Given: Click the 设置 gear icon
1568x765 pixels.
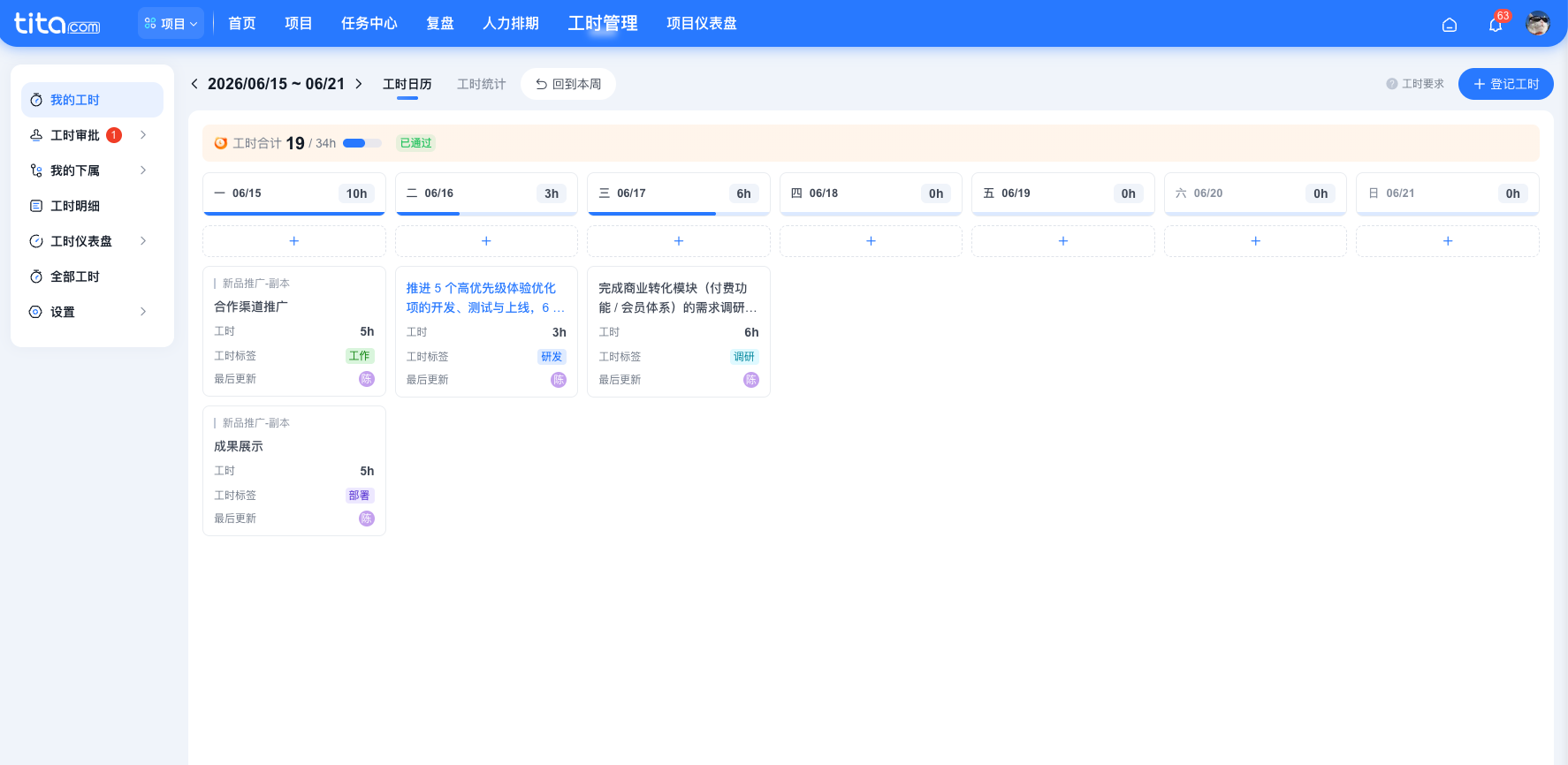Looking at the screenshot, I should [36, 312].
